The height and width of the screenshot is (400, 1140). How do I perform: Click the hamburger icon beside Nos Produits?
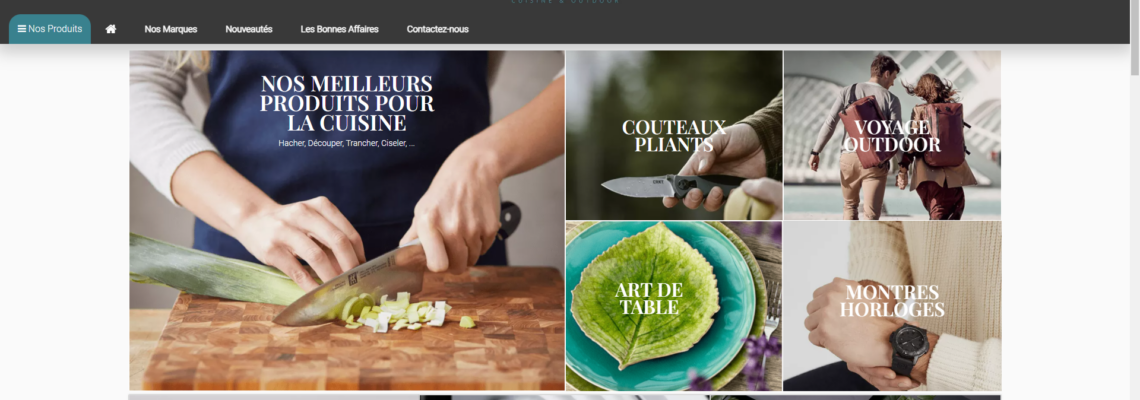click(x=22, y=29)
